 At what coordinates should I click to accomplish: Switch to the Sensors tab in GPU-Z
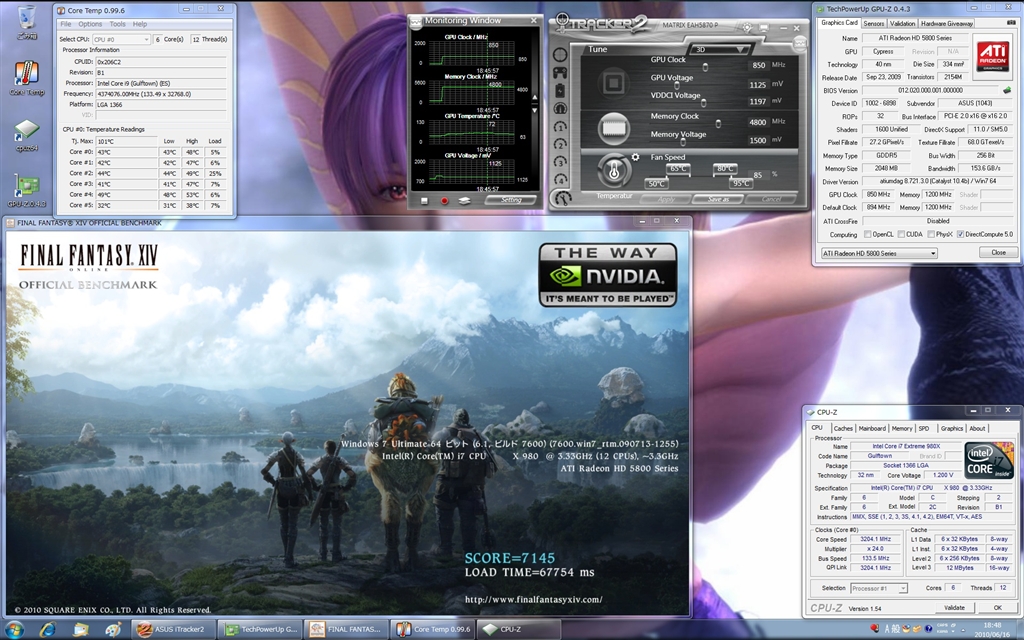pos(873,22)
